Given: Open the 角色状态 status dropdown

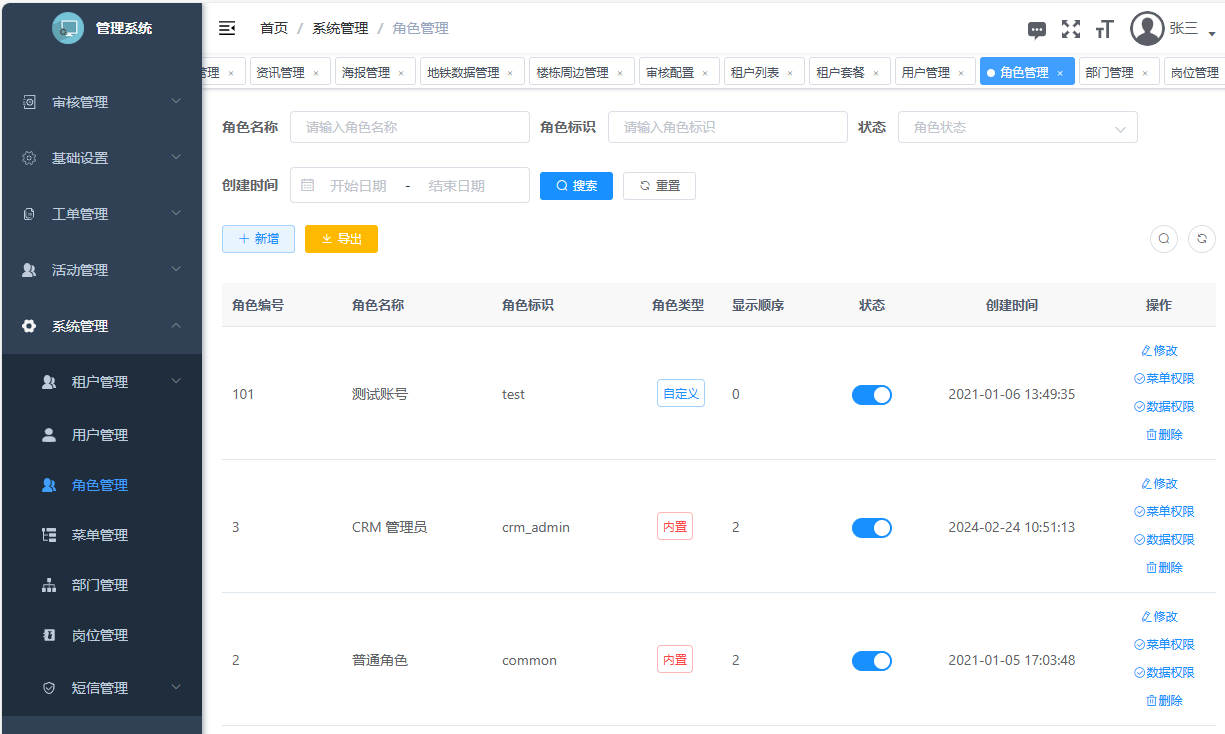Looking at the screenshot, I should (1017, 128).
